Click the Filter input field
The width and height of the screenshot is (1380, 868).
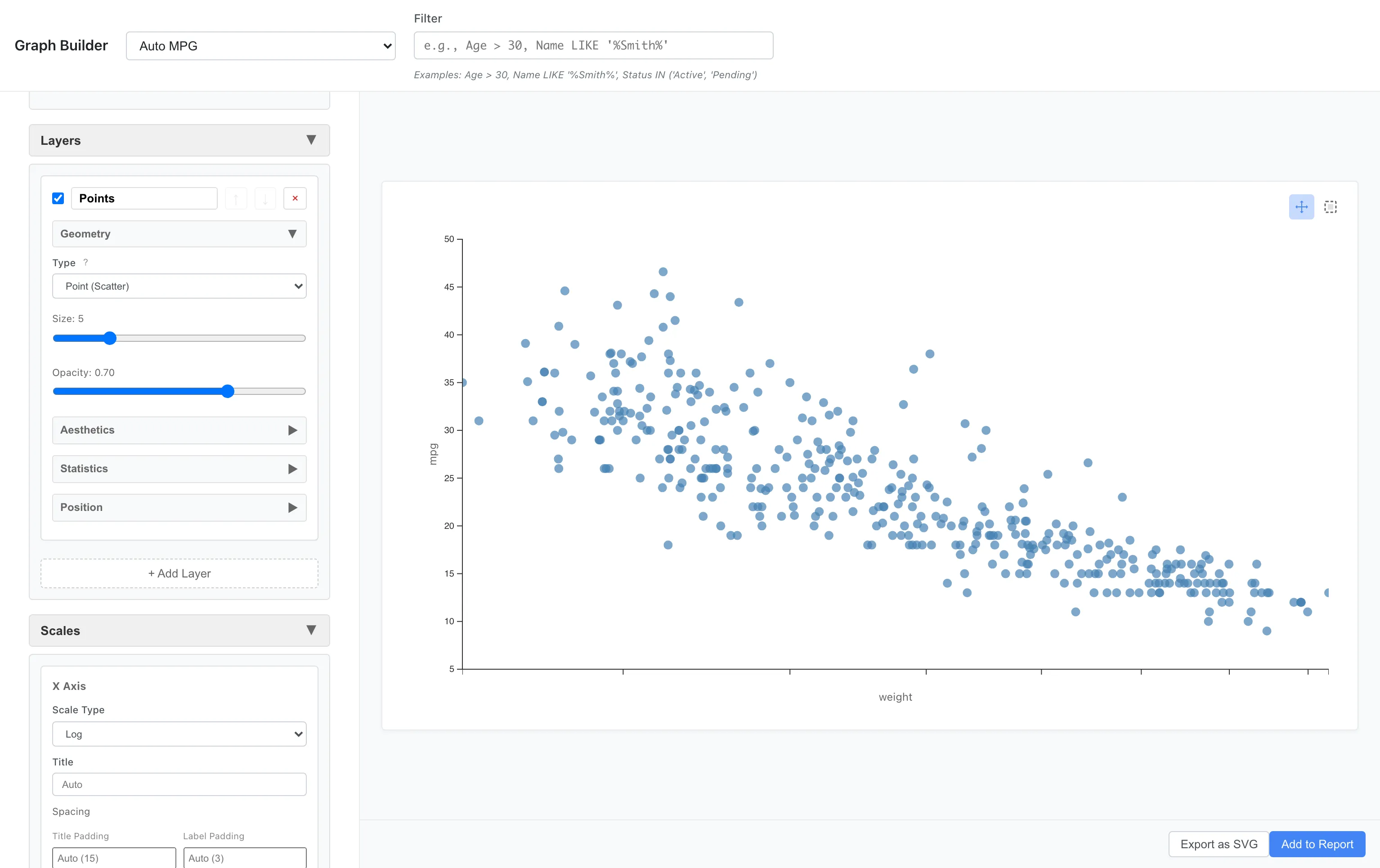click(593, 45)
